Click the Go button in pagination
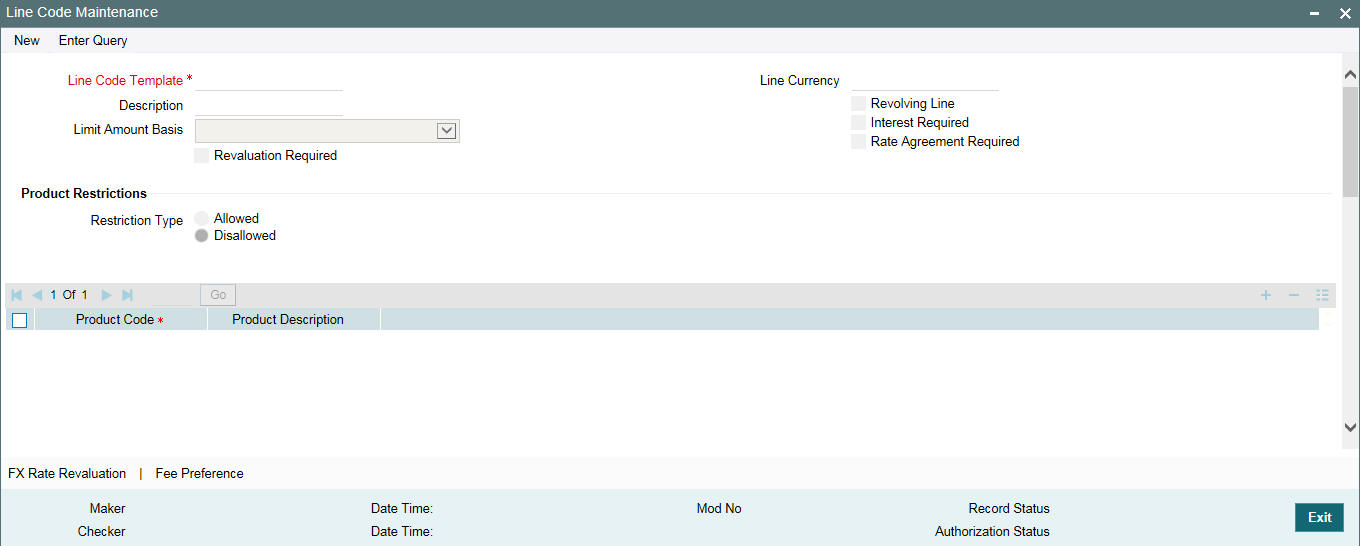 (x=218, y=295)
